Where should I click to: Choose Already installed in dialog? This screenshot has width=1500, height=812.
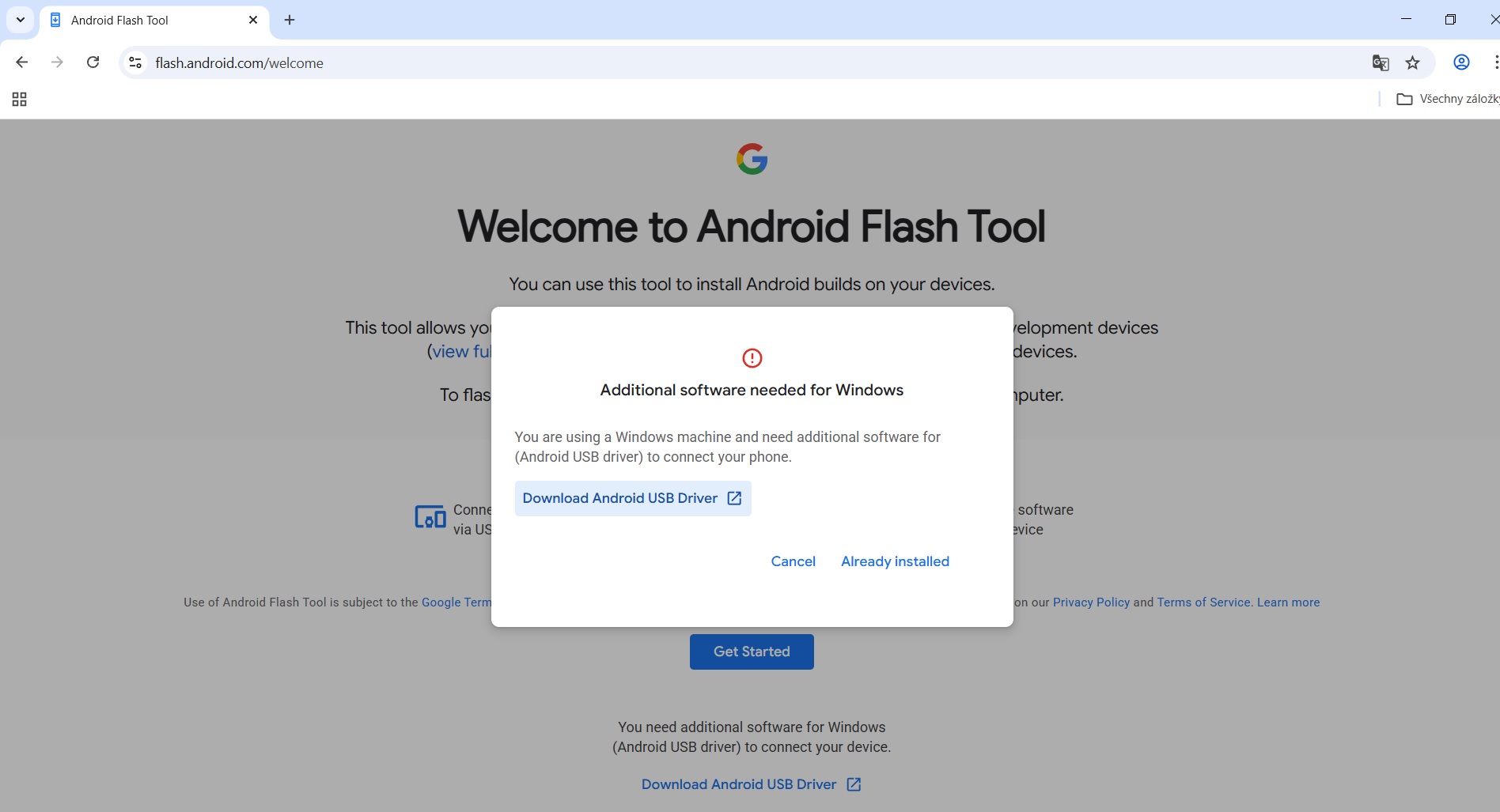pos(895,561)
